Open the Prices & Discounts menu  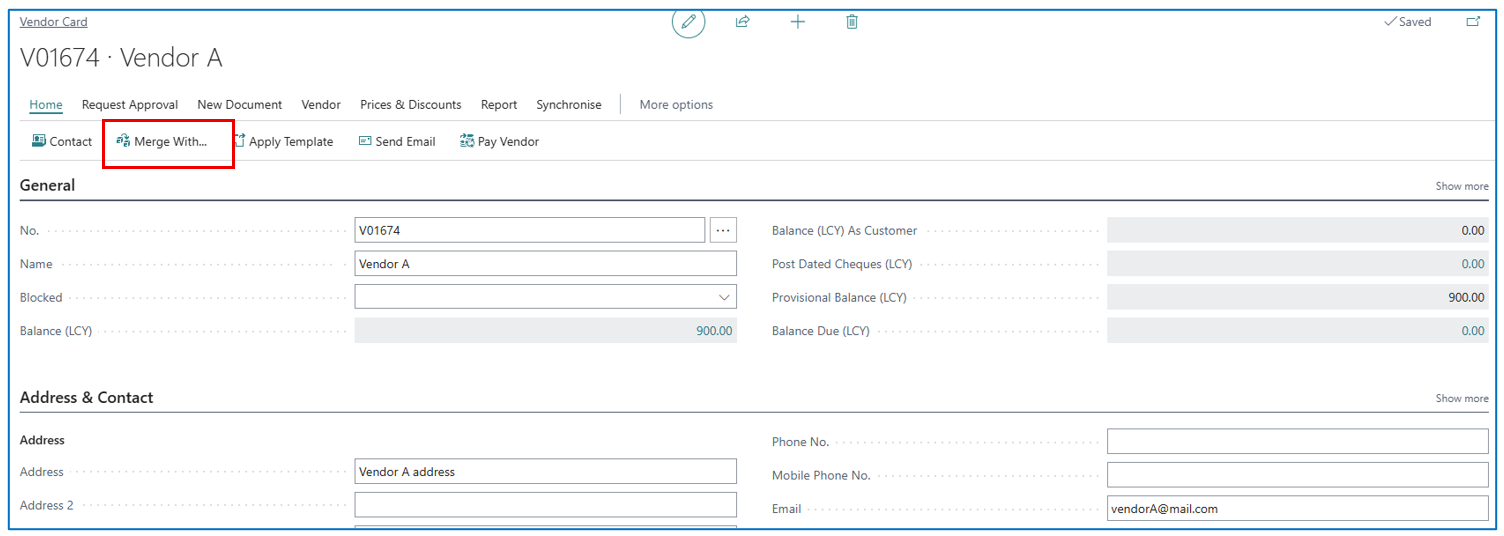(x=410, y=105)
